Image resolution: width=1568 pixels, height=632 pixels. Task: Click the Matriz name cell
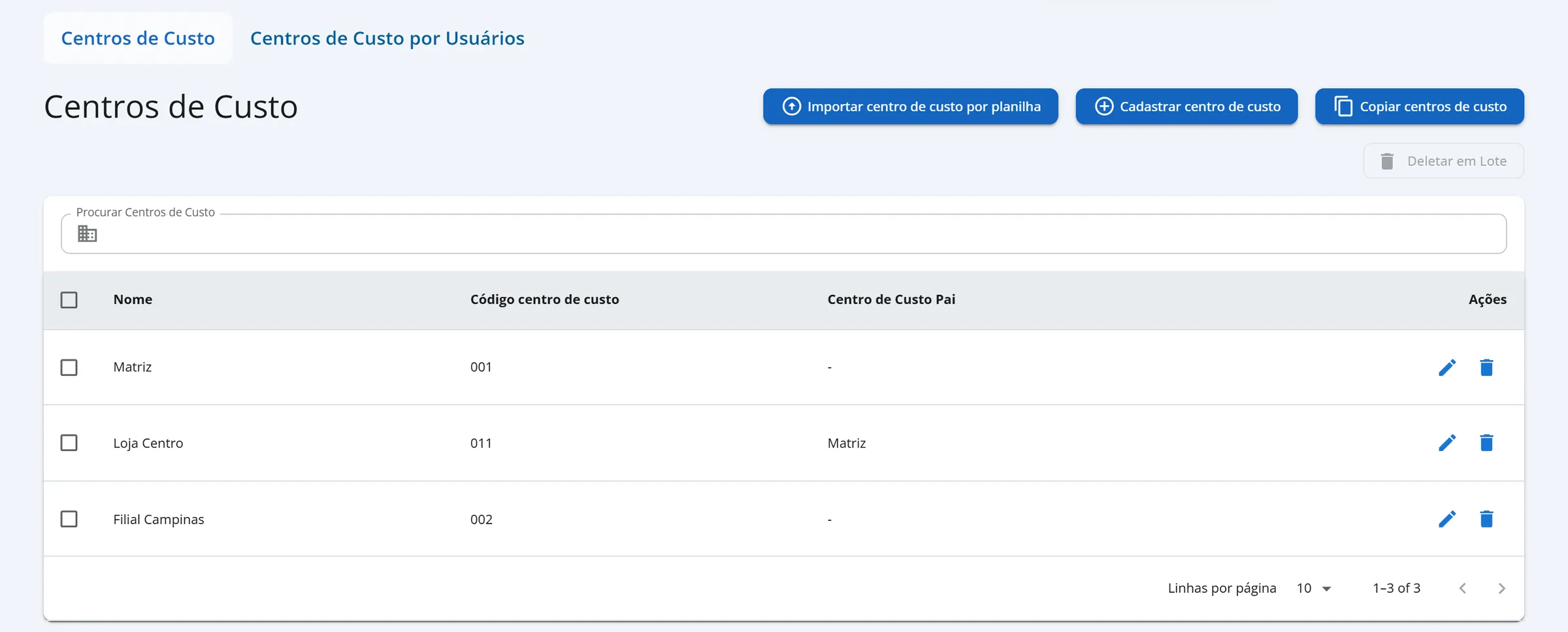[x=133, y=367]
